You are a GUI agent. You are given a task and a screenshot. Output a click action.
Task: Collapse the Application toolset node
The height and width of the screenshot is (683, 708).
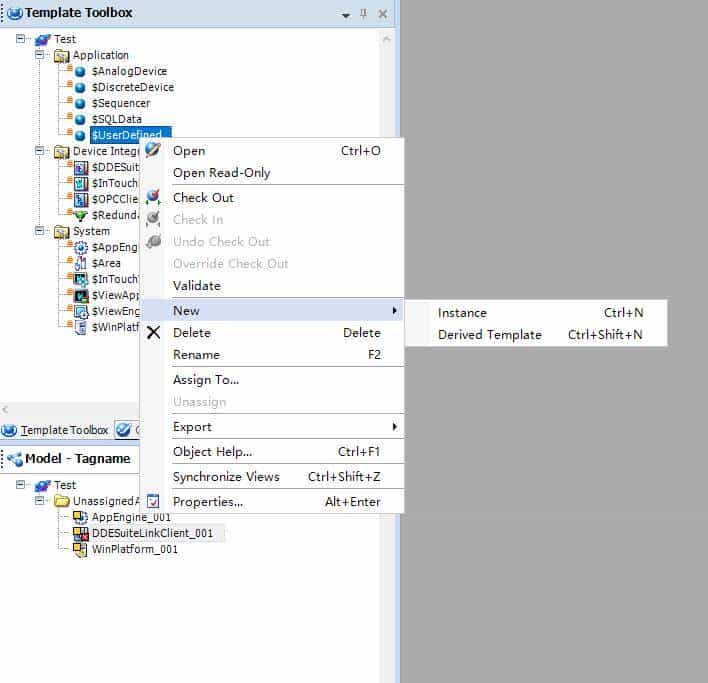click(x=40, y=55)
